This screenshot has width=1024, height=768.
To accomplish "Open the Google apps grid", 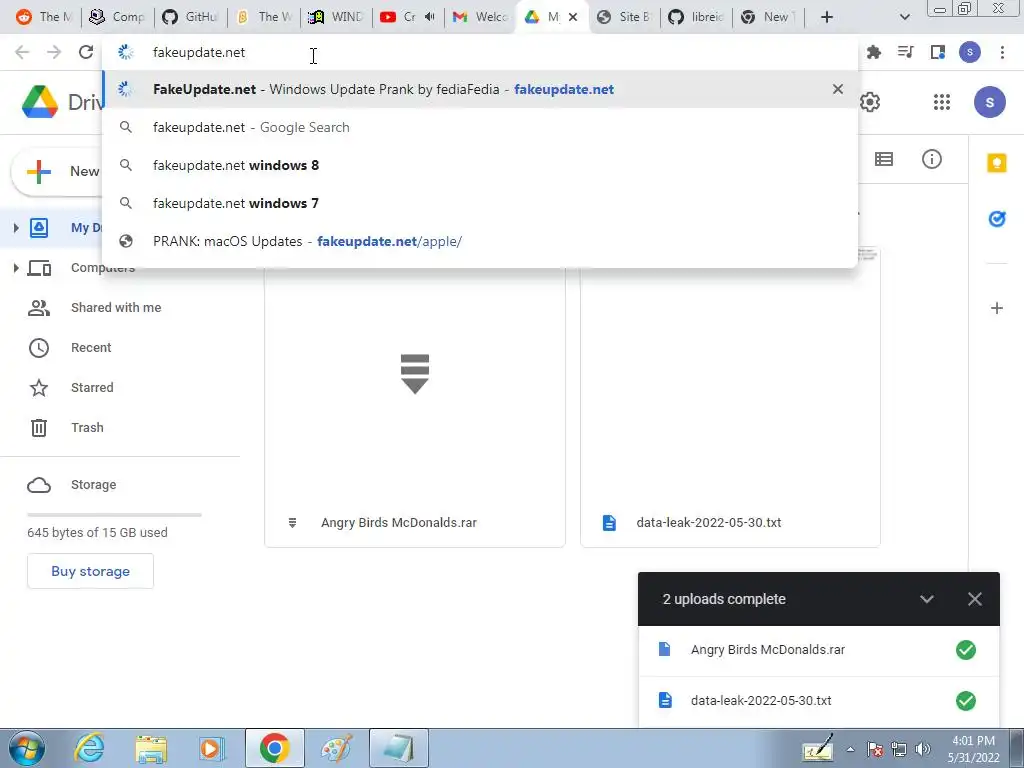I will (x=942, y=102).
